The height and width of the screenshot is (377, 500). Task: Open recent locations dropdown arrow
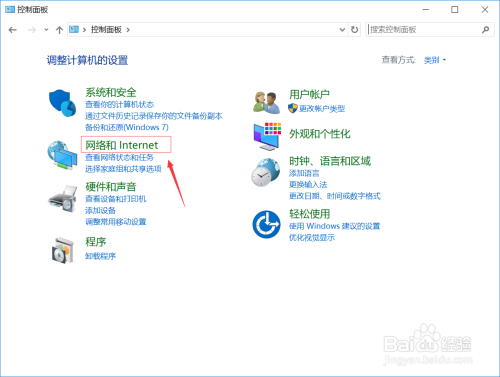click(x=46, y=30)
